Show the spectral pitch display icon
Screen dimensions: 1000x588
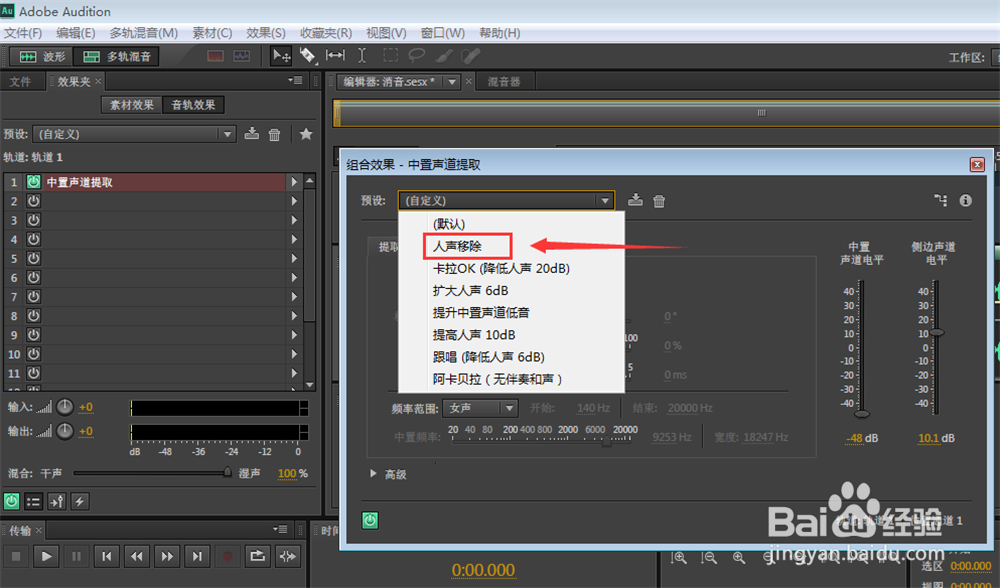(x=242, y=56)
